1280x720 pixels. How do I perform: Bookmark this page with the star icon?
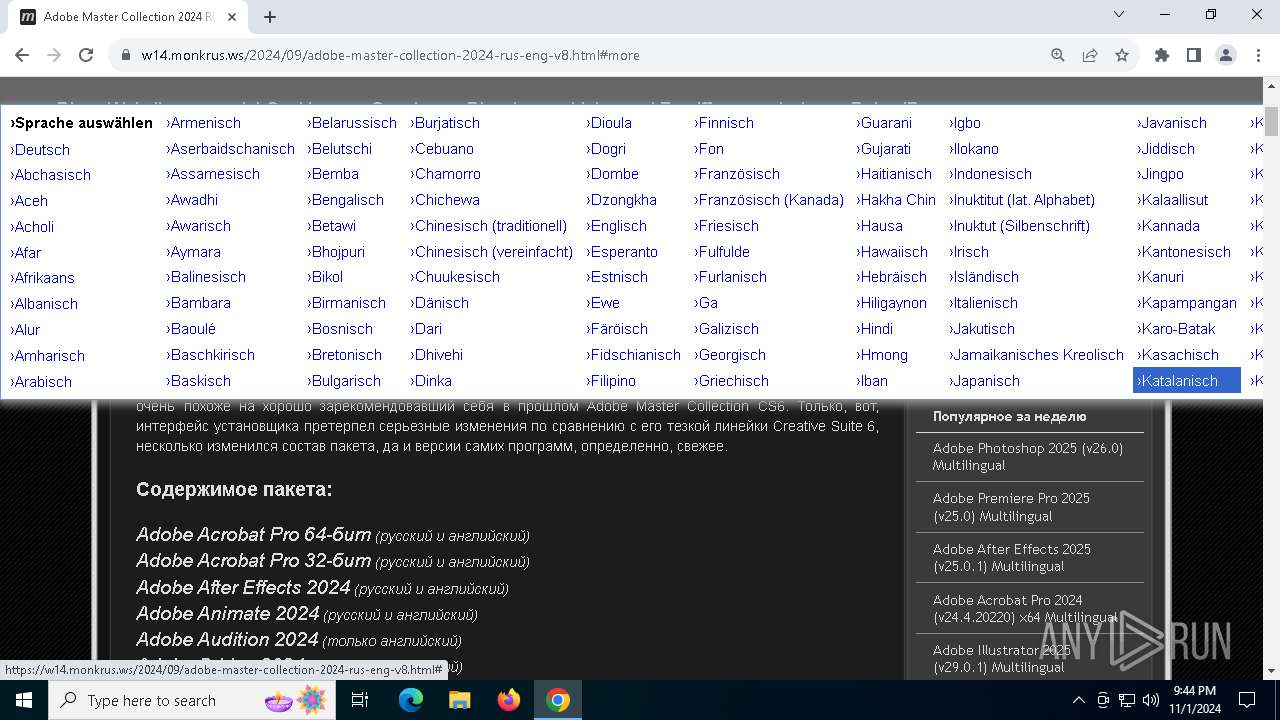(x=1122, y=55)
